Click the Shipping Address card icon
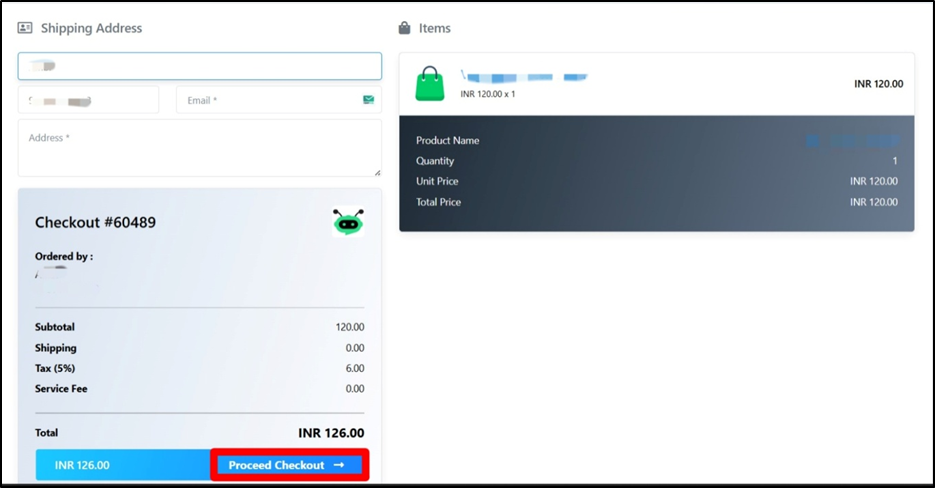The height and width of the screenshot is (488, 935). click(25, 28)
